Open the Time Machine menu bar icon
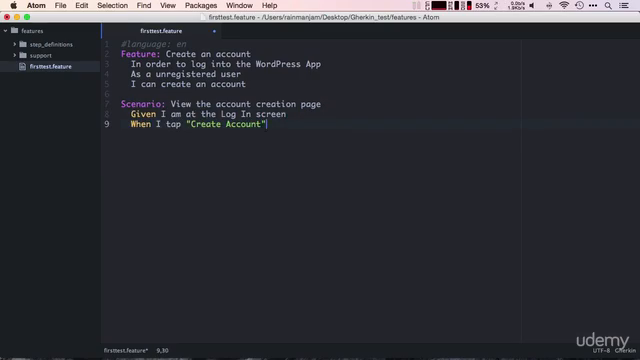640x360 pixels. point(579,5)
